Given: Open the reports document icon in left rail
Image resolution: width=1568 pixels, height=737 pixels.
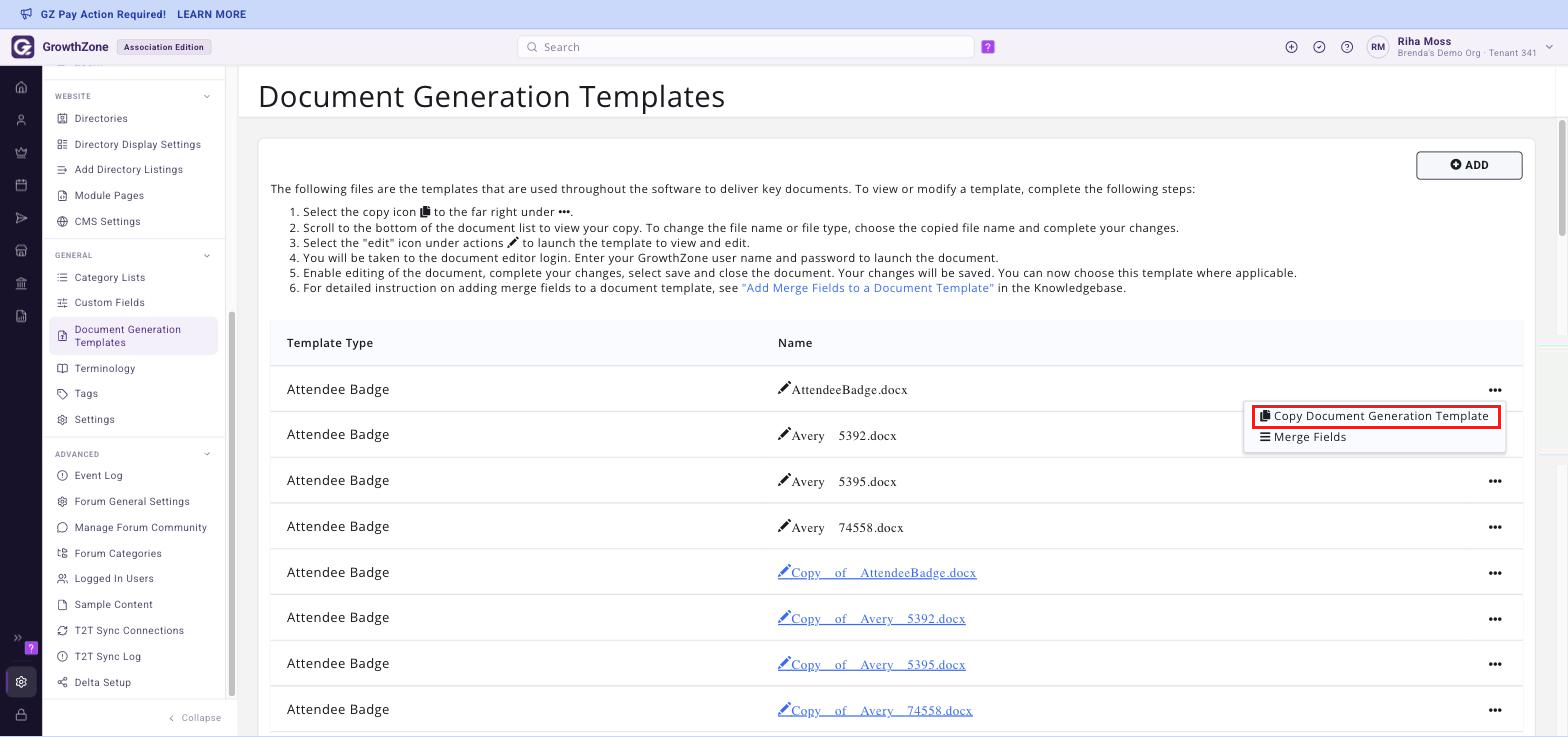Looking at the screenshot, I should (21, 316).
